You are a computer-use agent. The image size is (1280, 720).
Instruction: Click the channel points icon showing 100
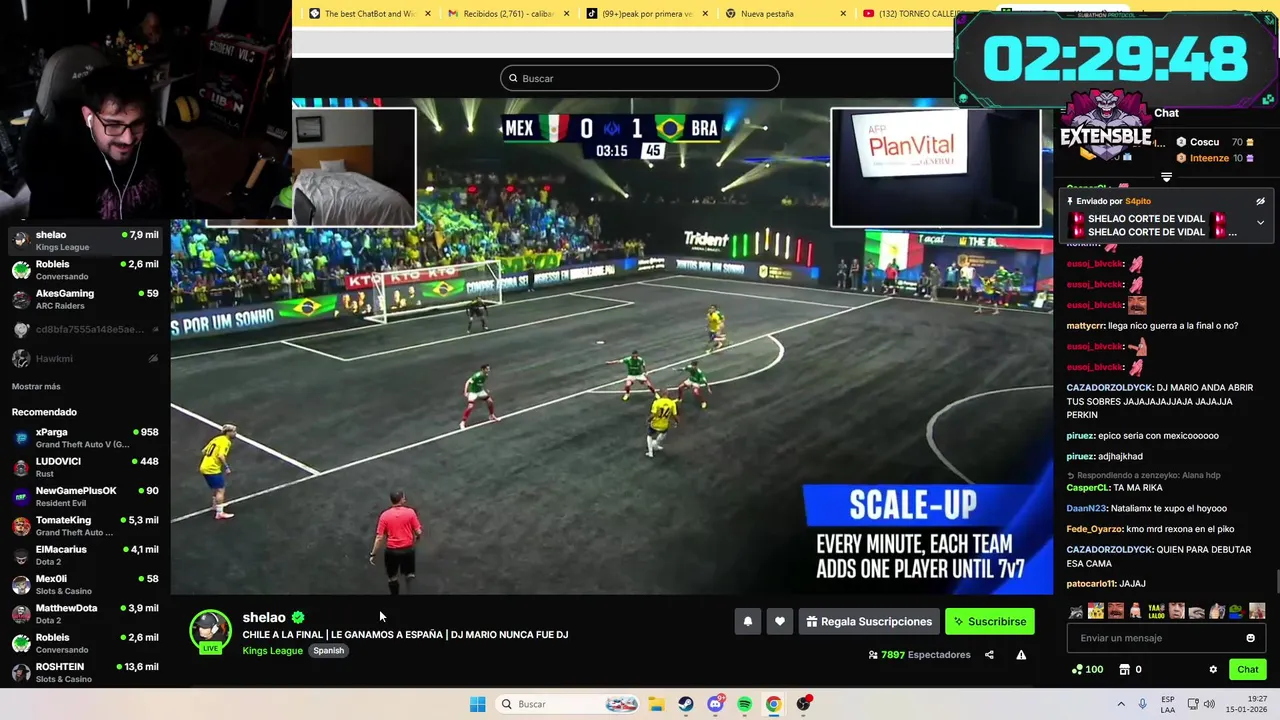tap(1087, 669)
